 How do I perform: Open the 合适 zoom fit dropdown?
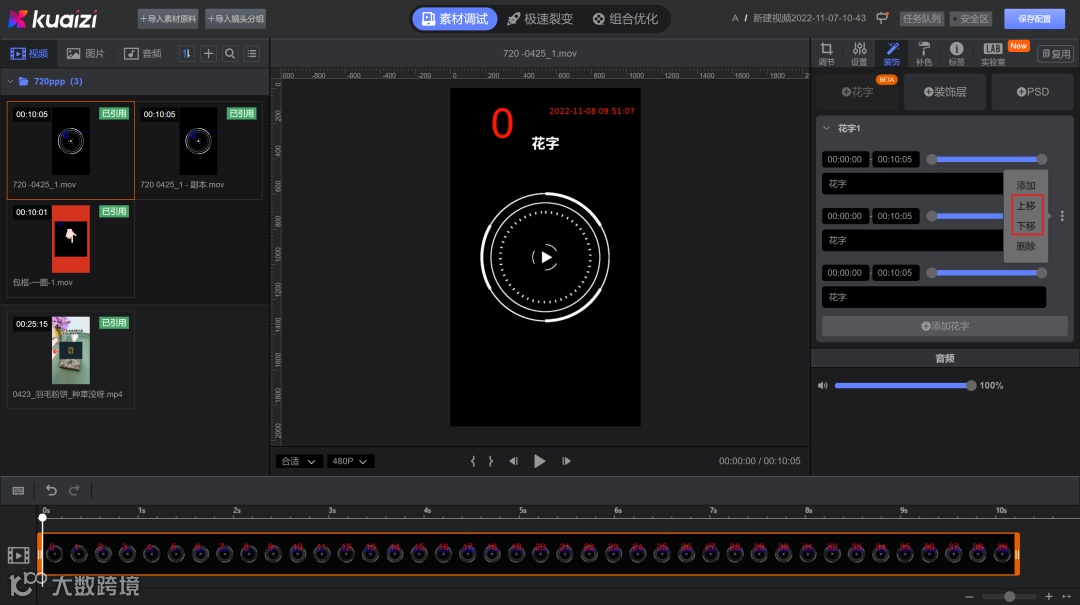tap(299, 461)
